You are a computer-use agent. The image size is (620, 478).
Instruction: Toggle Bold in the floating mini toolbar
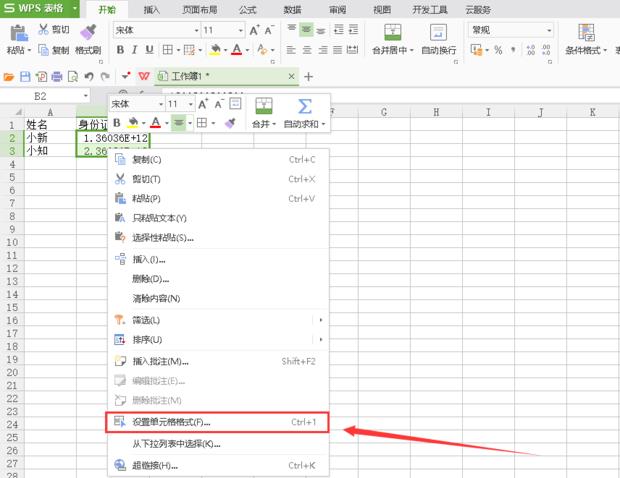click(x=117, y=123)
